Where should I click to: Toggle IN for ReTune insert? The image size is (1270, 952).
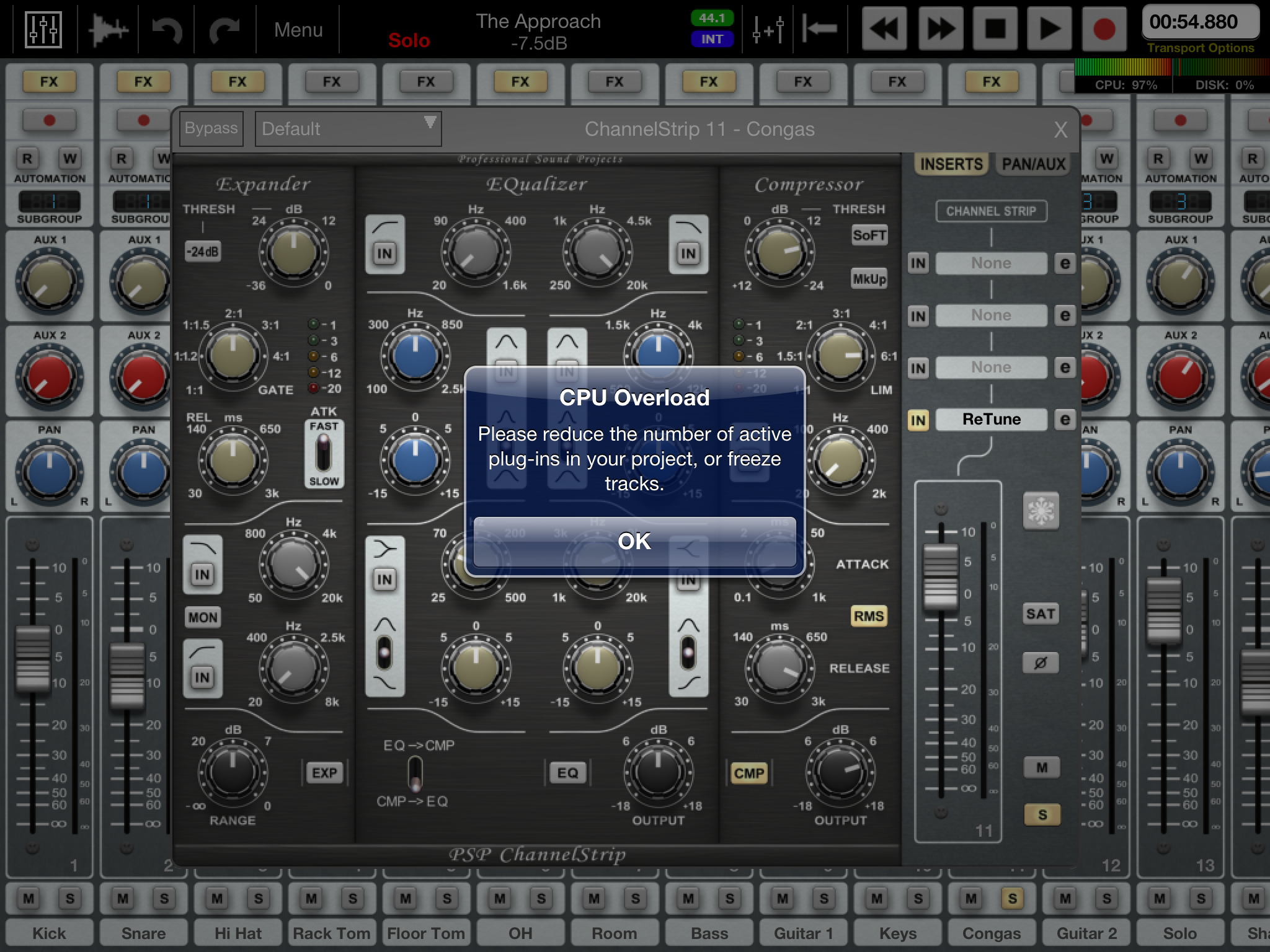pyautogui.click(x=918, y=420)
